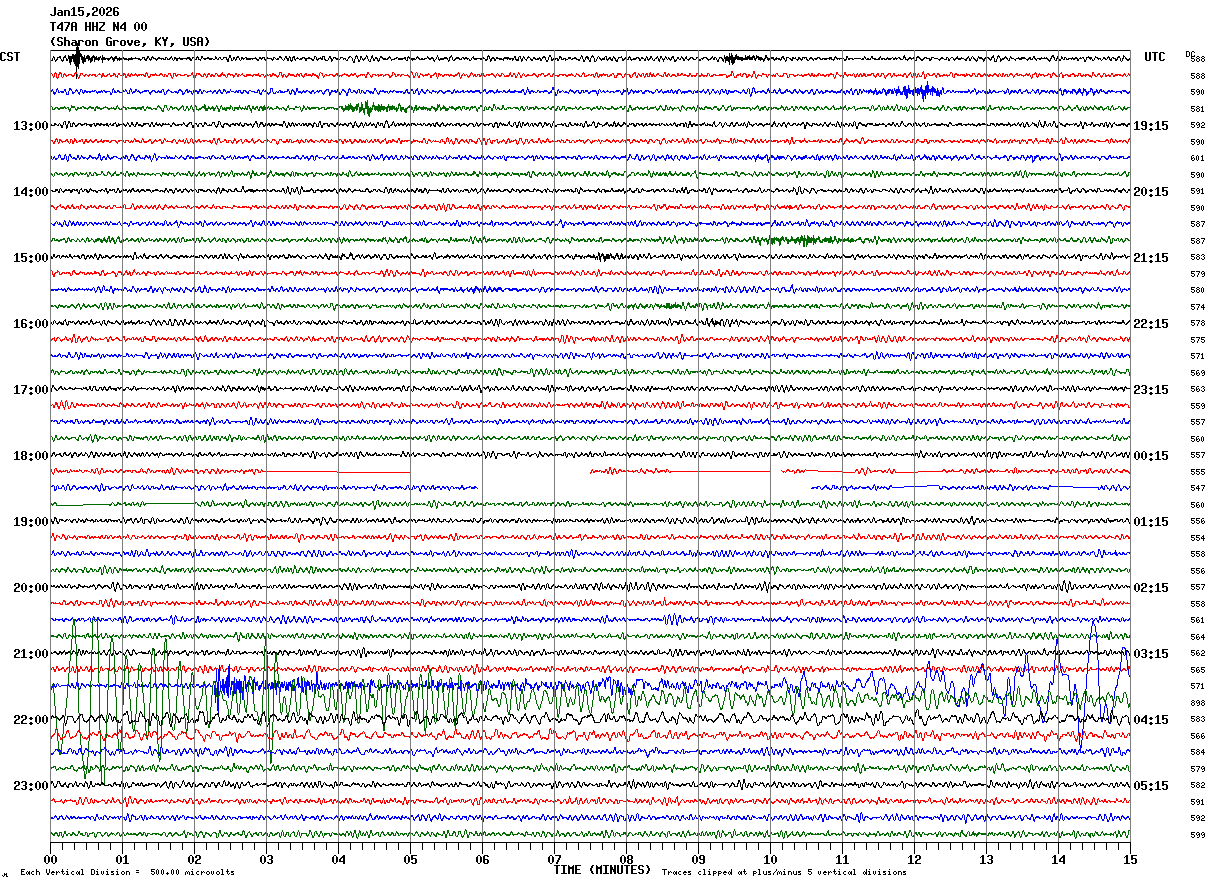Click the CST timezone label
1210x886 pixels.
[10, 57]
